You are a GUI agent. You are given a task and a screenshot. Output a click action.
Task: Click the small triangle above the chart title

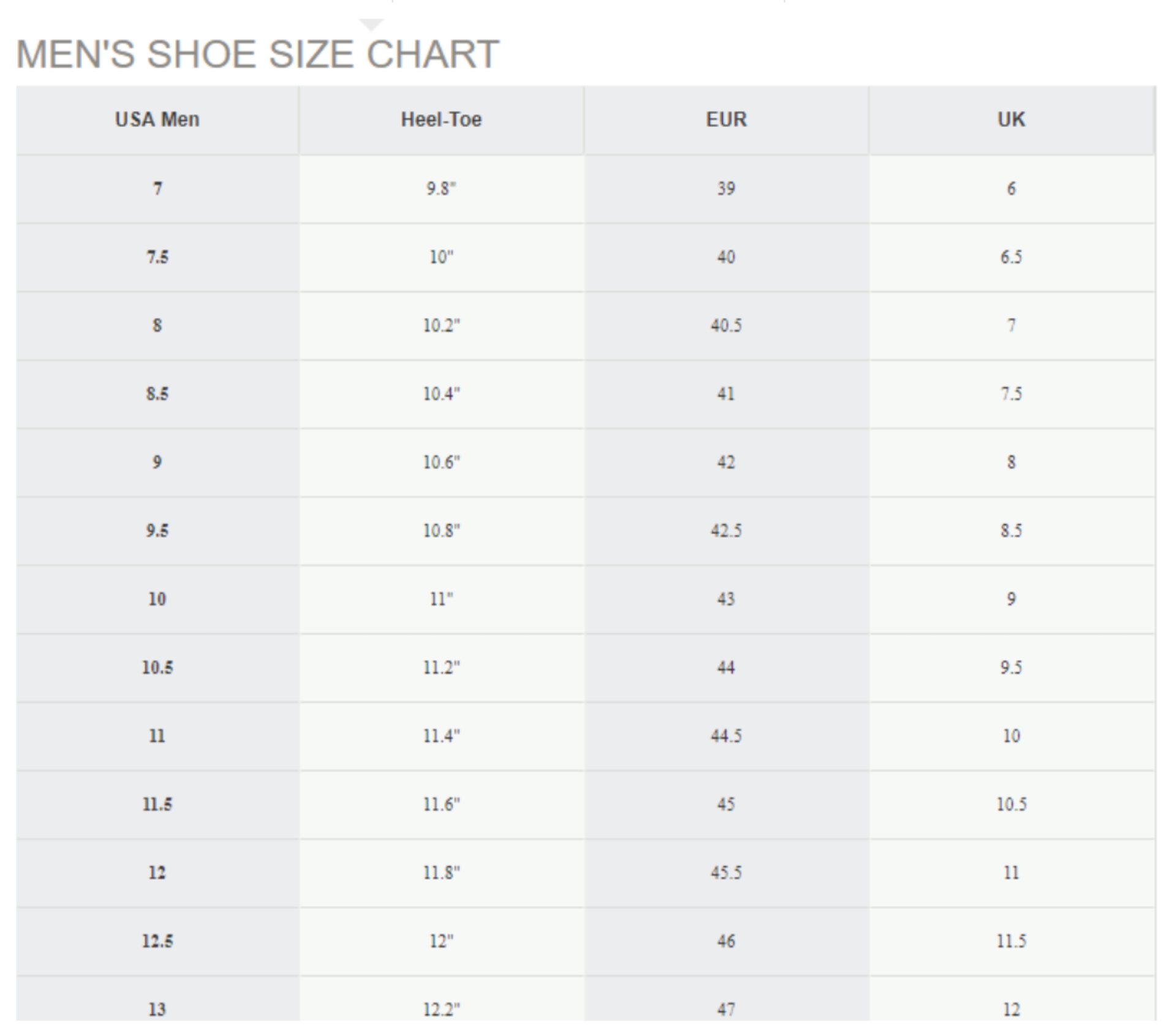371,25
